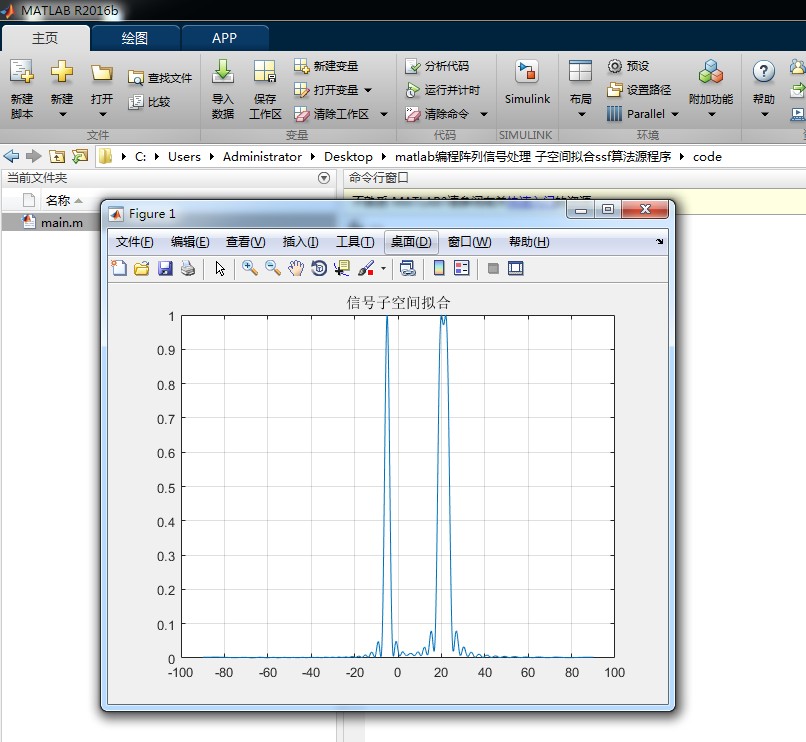Show Plot Tools and dock figure
806x742 pixels.
[516, 268]
